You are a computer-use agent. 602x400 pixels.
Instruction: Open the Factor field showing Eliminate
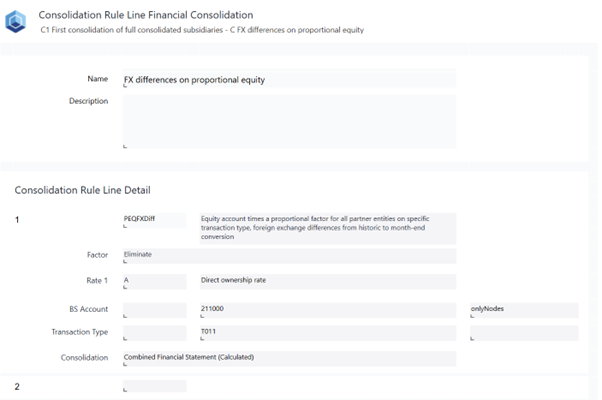[288, 256]
